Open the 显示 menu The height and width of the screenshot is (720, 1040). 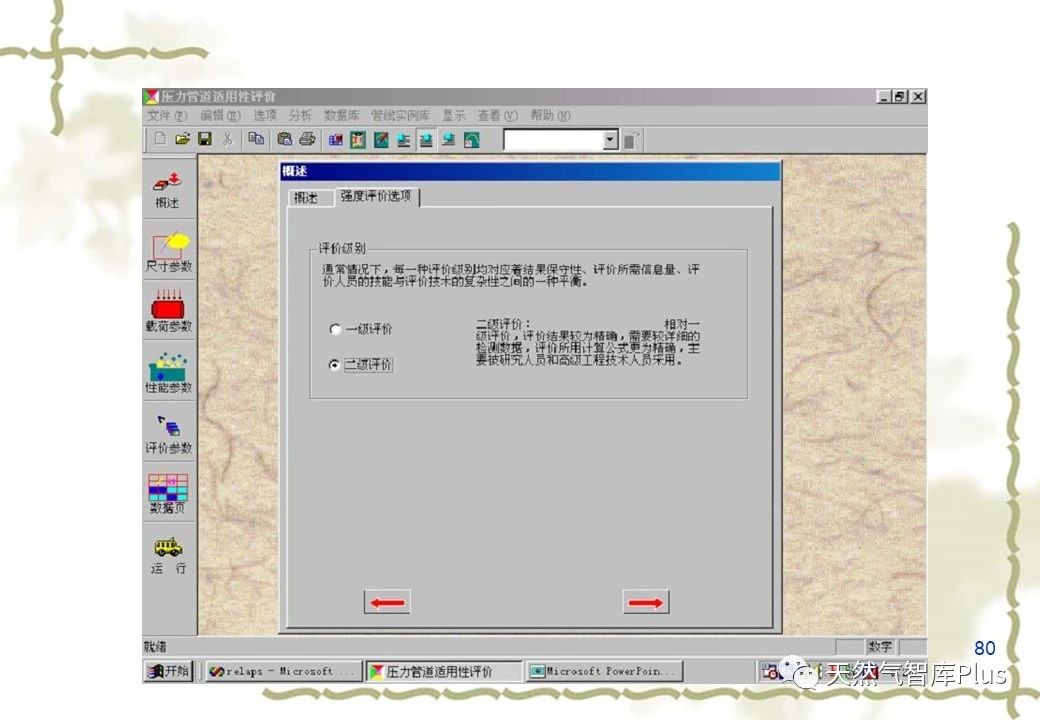454,115
